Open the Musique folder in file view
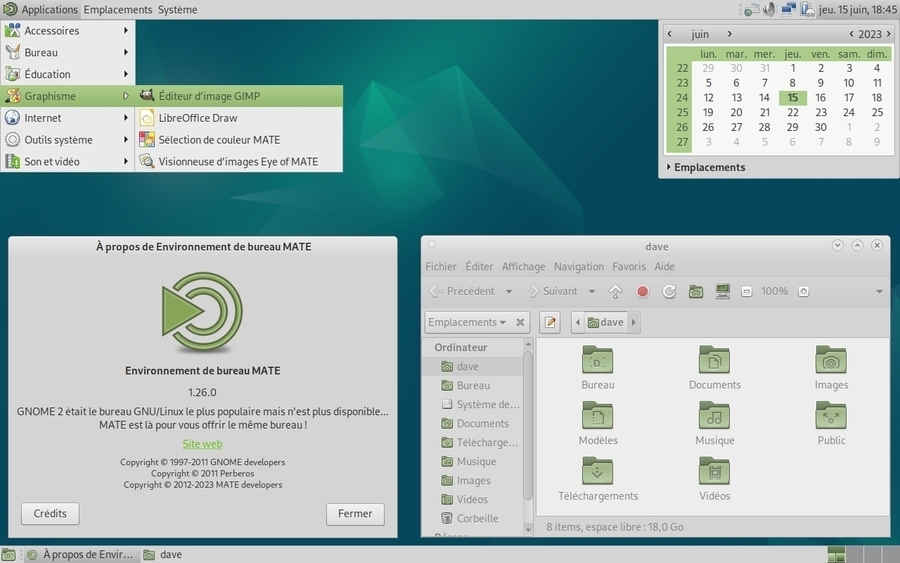900x563 pixels. (715, 424)
